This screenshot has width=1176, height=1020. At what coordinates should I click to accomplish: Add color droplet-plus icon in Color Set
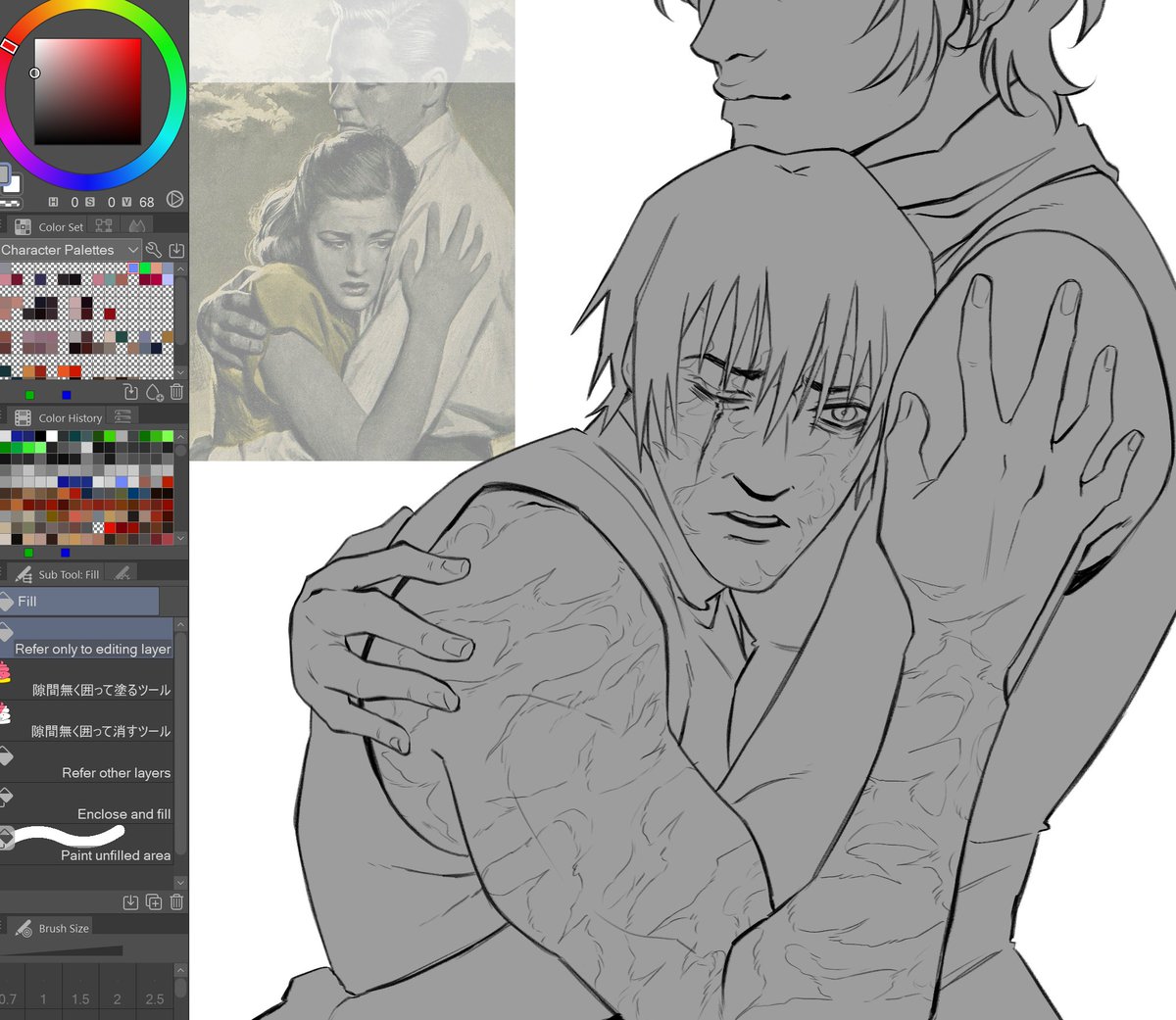tap(154, 392)
